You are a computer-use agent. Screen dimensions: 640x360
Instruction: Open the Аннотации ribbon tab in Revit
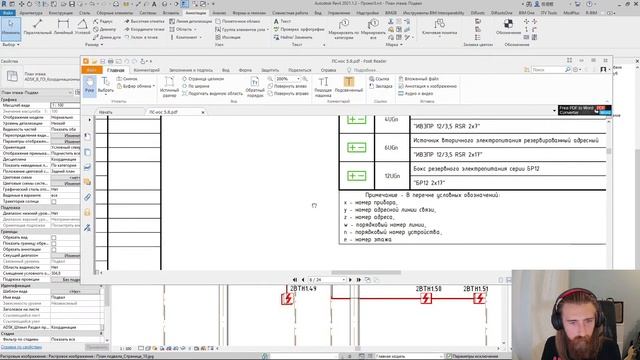click(196, 13)
